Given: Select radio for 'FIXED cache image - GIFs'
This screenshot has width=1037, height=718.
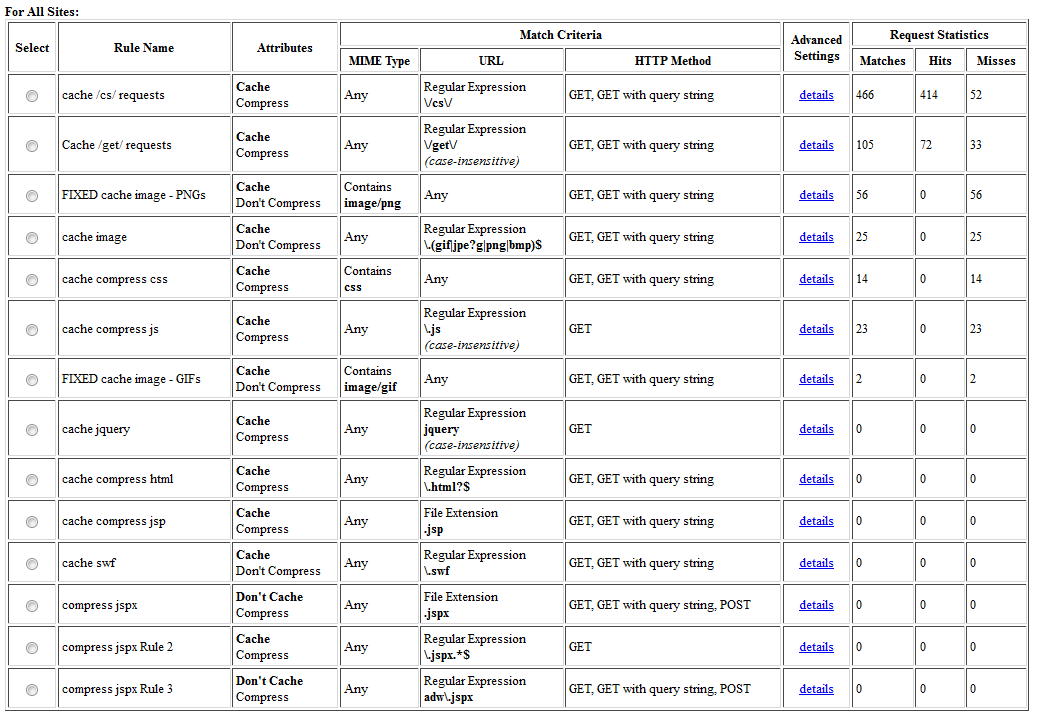Looking at the screenshot, I should [32, 379].
